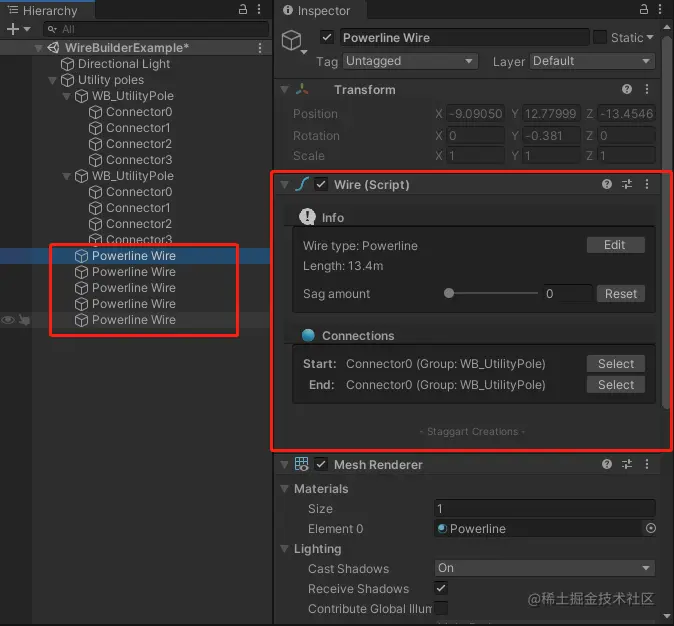The image size is (674, 626).
Task: Toggle Contribute Global Illumination checkbox
Action: point(441,608)
